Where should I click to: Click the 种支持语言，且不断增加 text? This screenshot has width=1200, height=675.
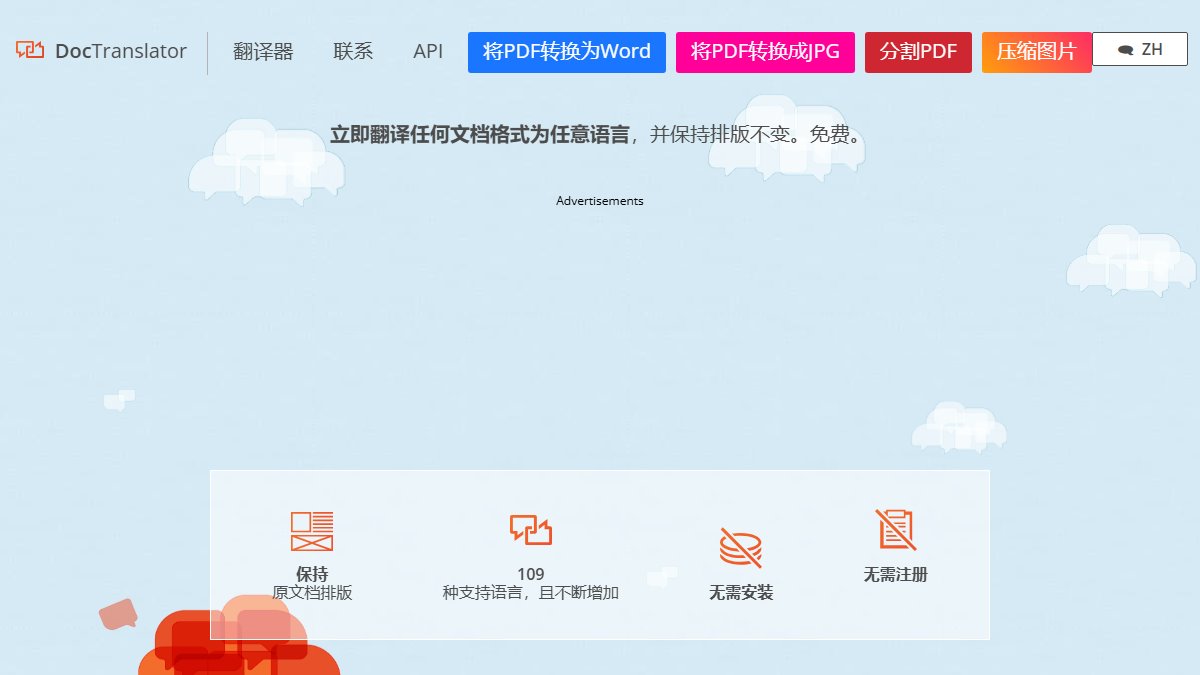coord(531,593)
